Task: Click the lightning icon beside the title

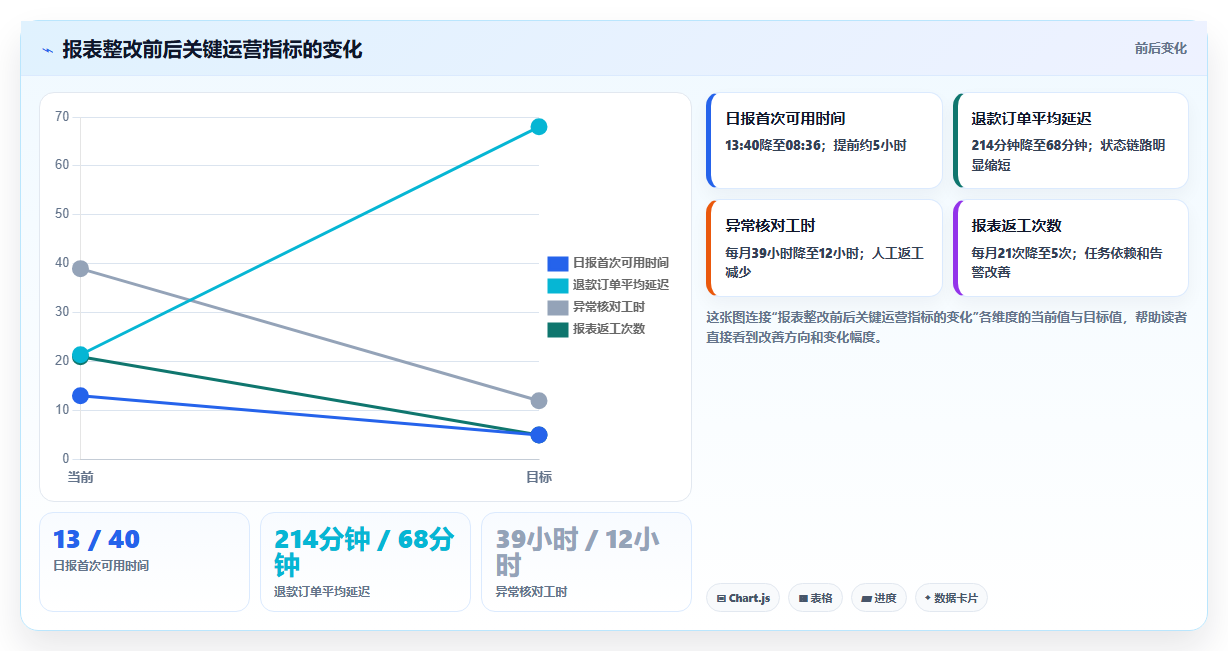Action: (x=47, y=50)
